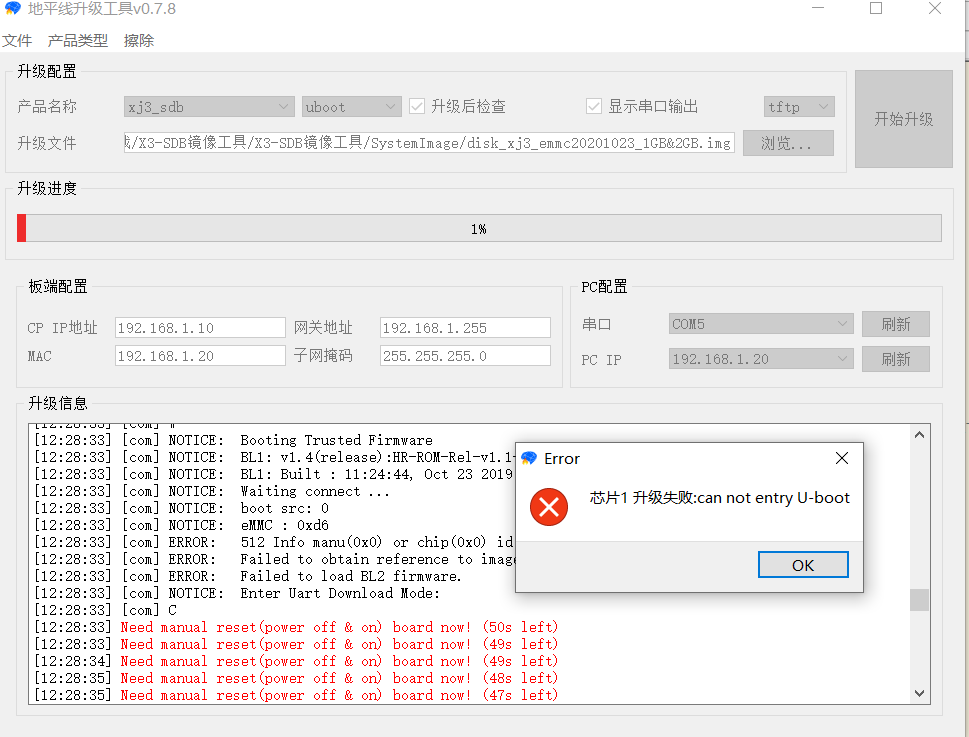Image resolution: width=969 pixels, height=737 pixels.
Task: Toggle the 显示串口输出 checkbox
Action: click(x=594, y=107)
